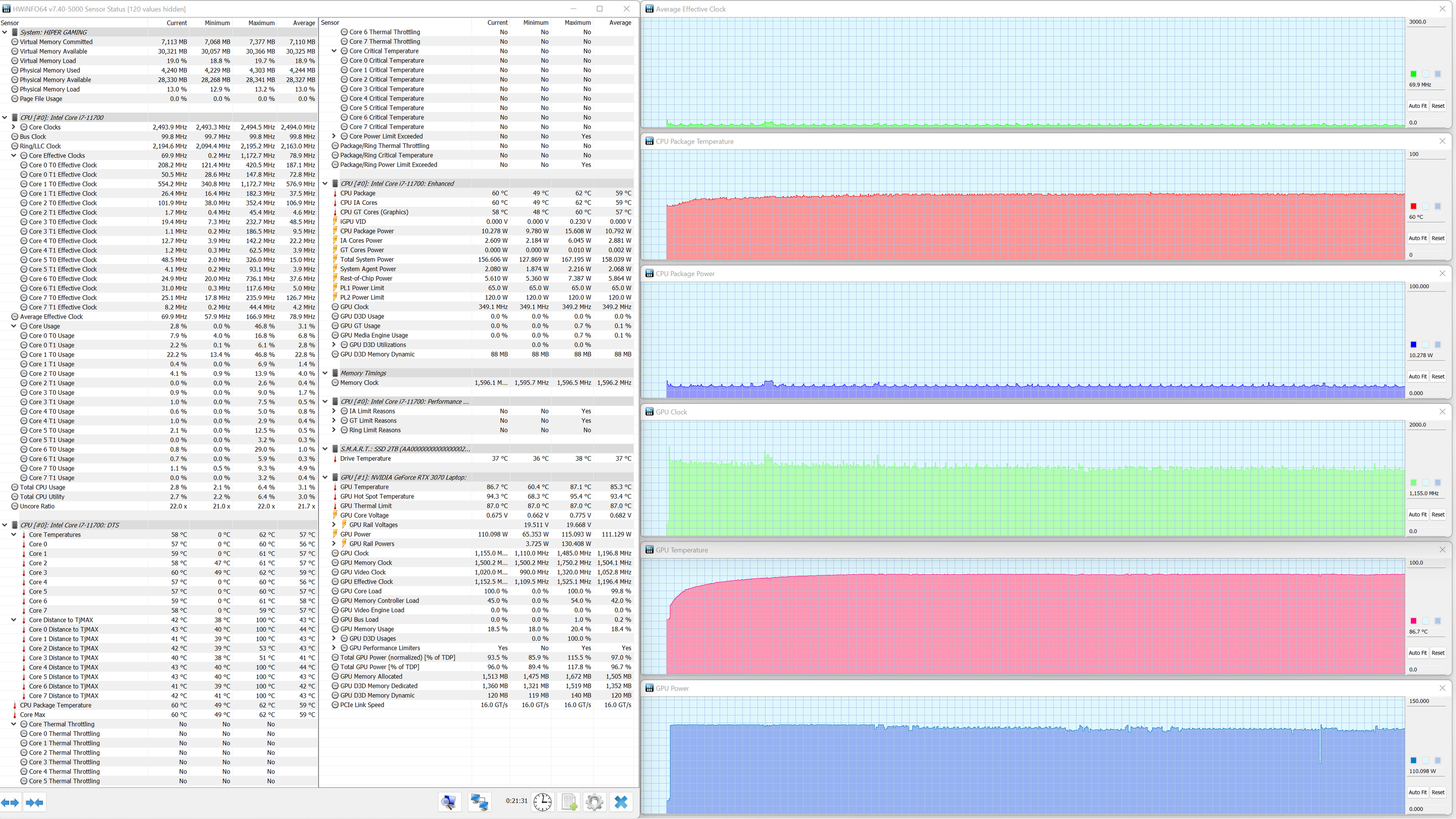Click the Maximum column header on left panel
This screenshot has height=819, width=1456.
coord(261,23)
